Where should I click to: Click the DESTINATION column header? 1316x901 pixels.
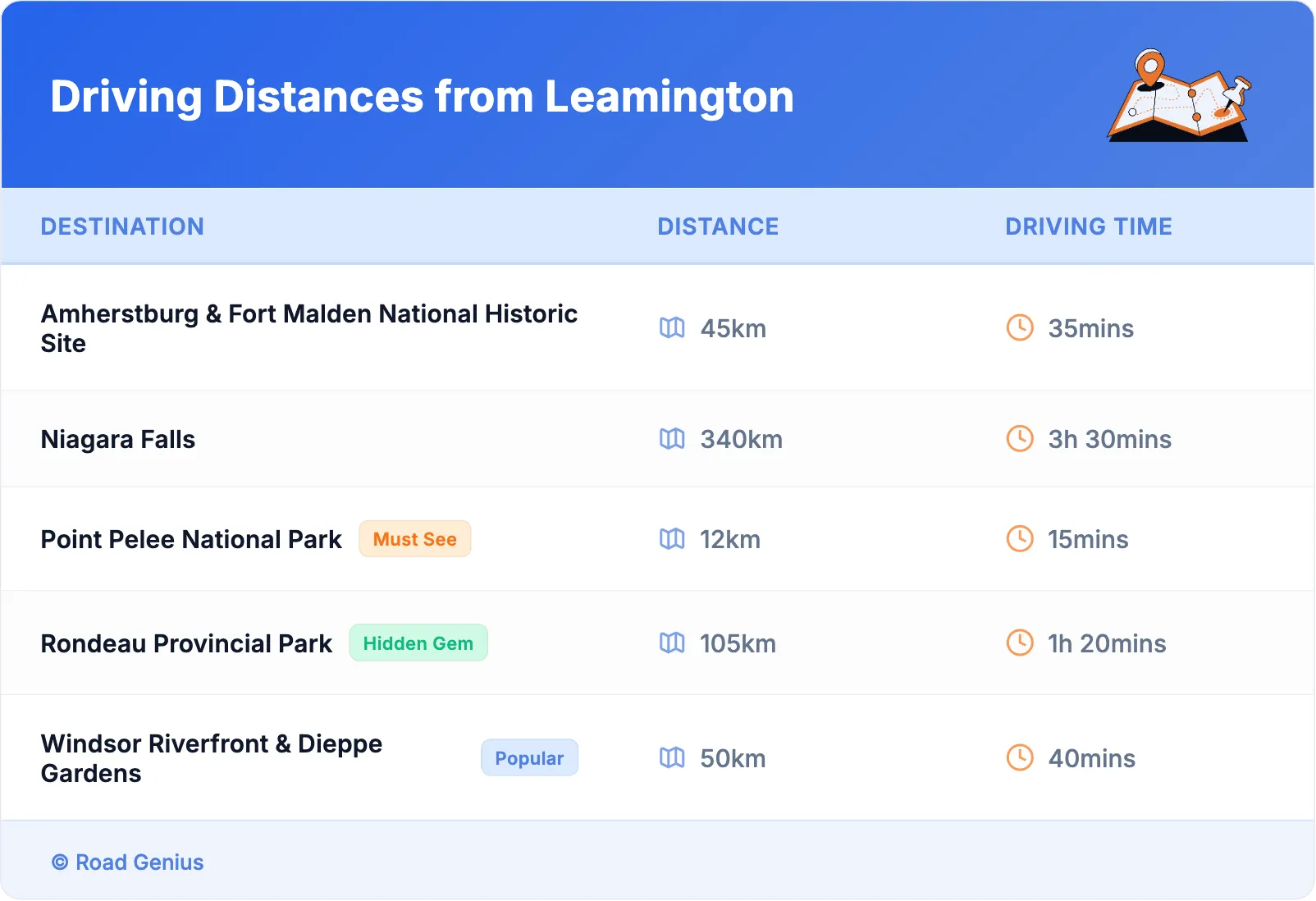[x=122, y=226]
